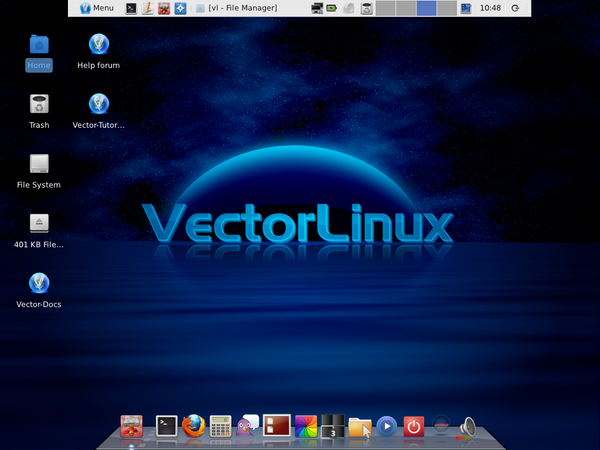Click the red power button in dock

(414, 427)
